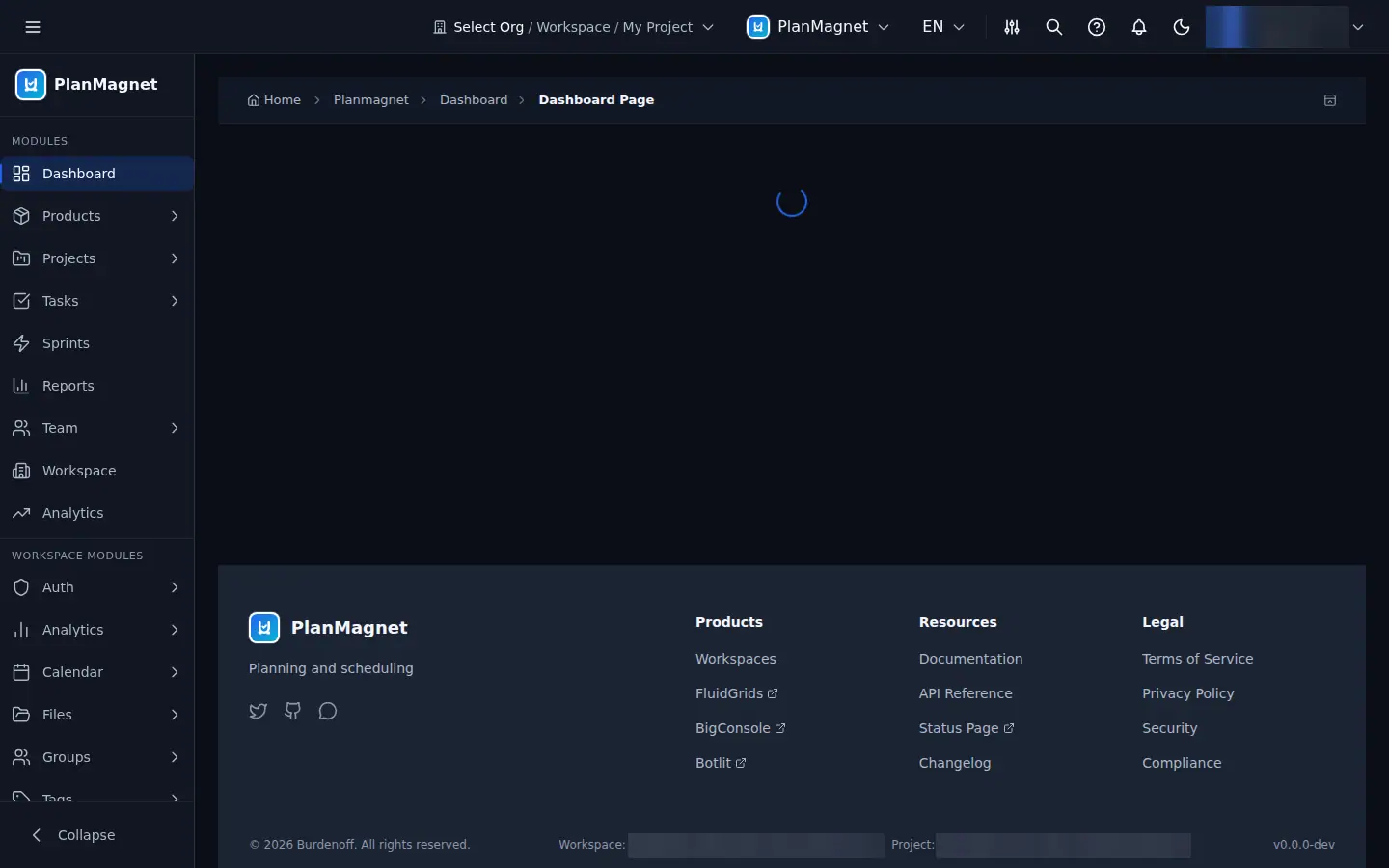Open help via the question mark icon
Screen dimensions: 1389x868
(x=1097, y=27)
